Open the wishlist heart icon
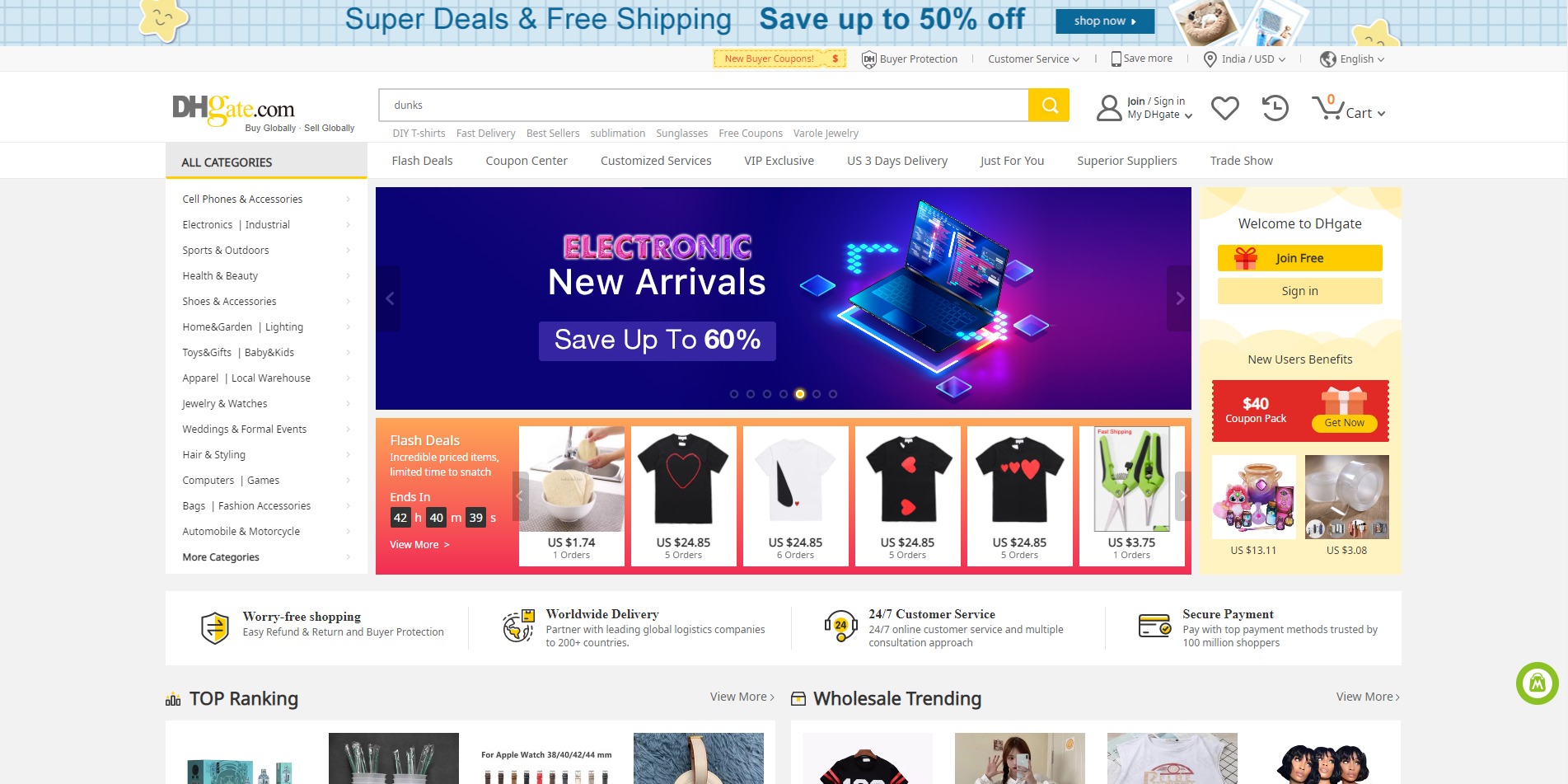The image size is (1568, 784). pyautogui.click(x=1225, y=108)
